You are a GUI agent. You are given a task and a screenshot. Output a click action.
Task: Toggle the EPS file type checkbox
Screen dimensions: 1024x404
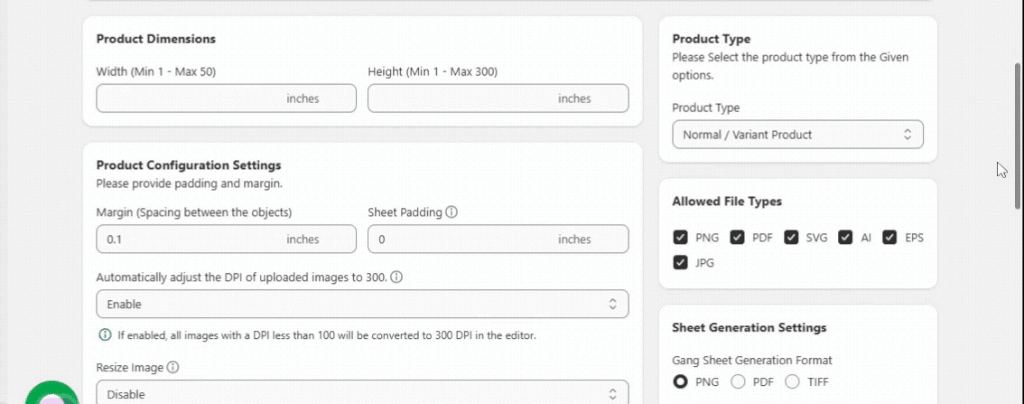[890, 238]
